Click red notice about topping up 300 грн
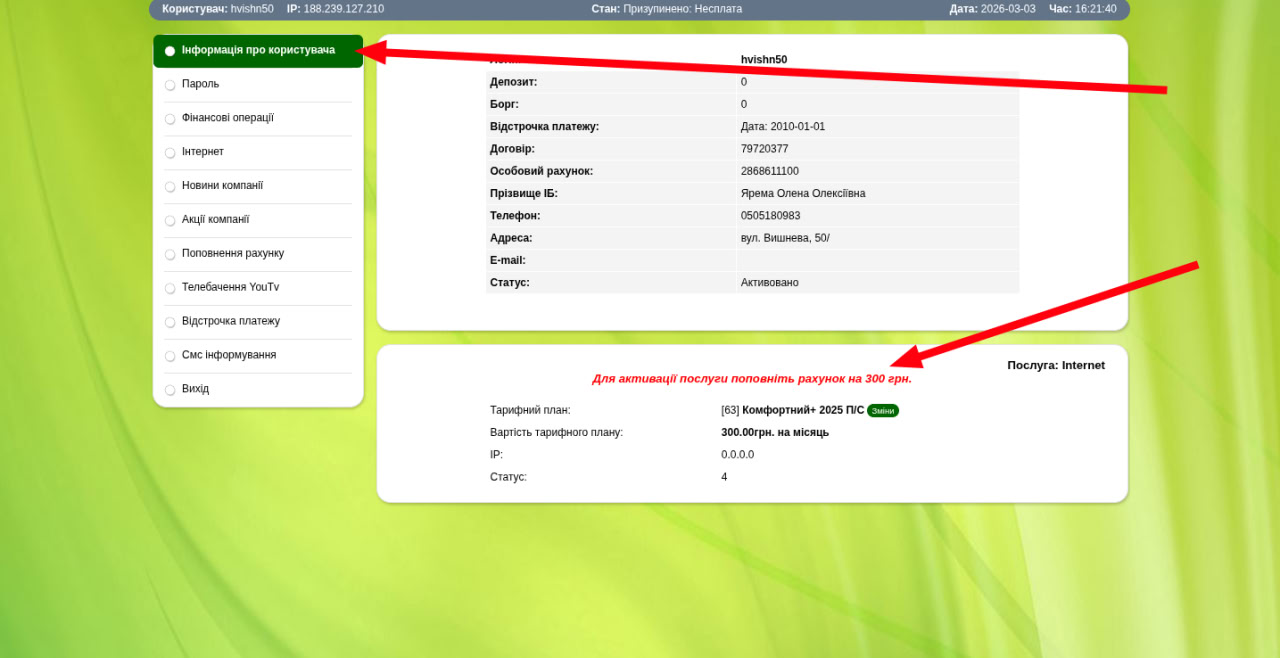The image size is (1280, 658). pyautogui.click(x=752, y=378)
